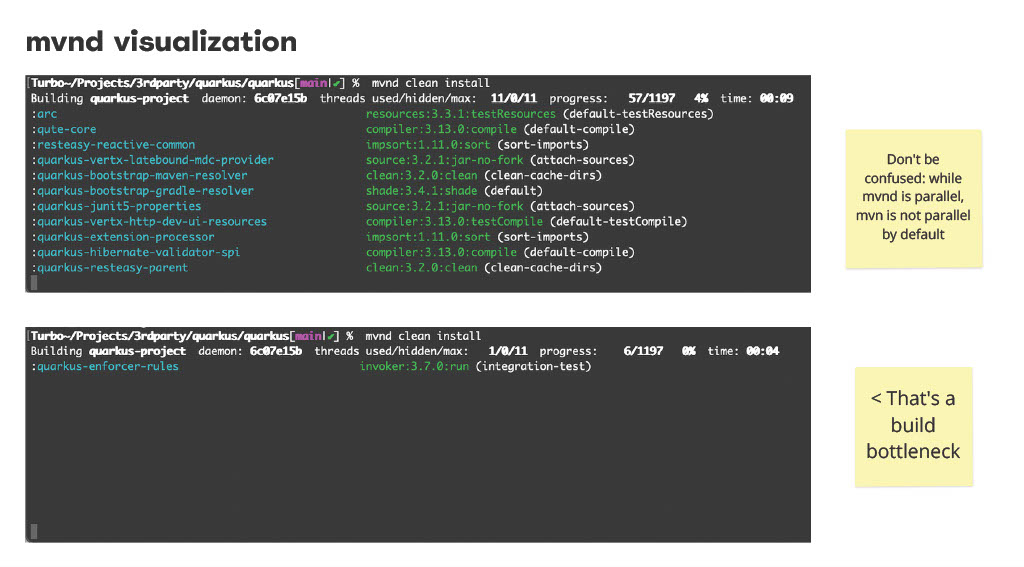Click ':quarkus-vertx-http-dev-ui-resources' module
This screenshot has width=1024, height=567.
click(148, 221)
